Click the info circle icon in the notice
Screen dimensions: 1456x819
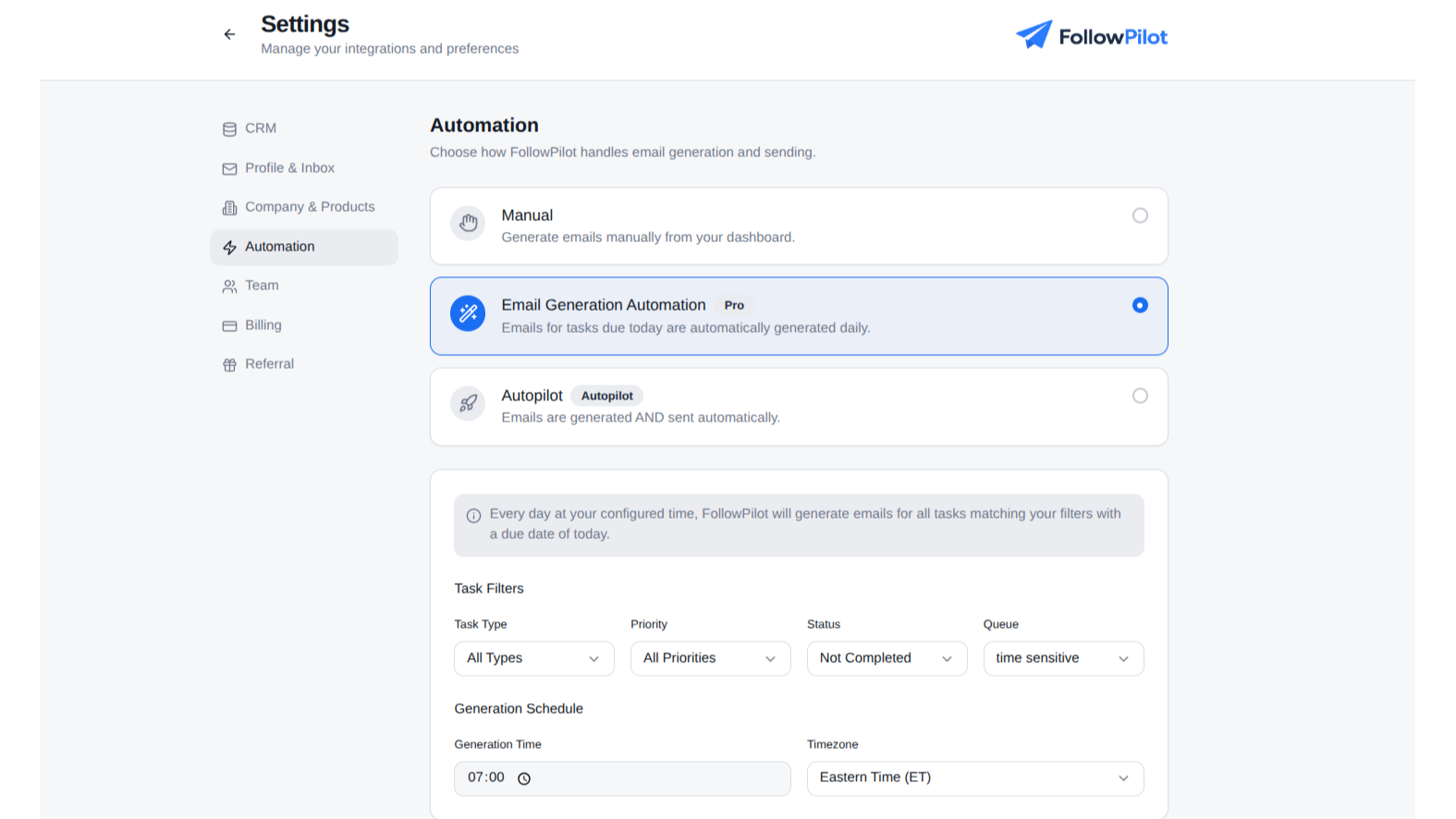tap(473, 516)
